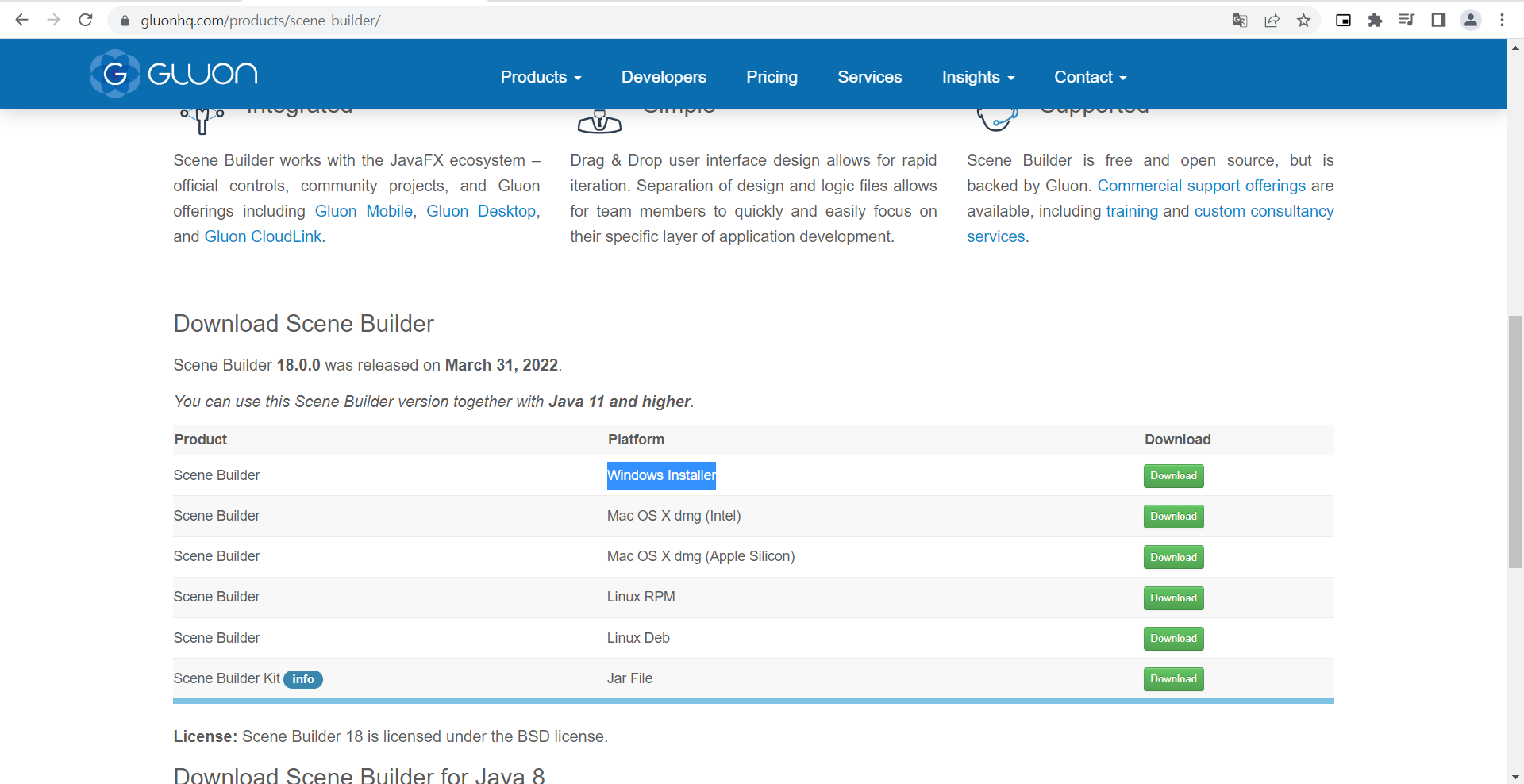Expand the Products dropdown menu
The height and width of the screenshot is (784, 1524).
[x=541, y=77]
